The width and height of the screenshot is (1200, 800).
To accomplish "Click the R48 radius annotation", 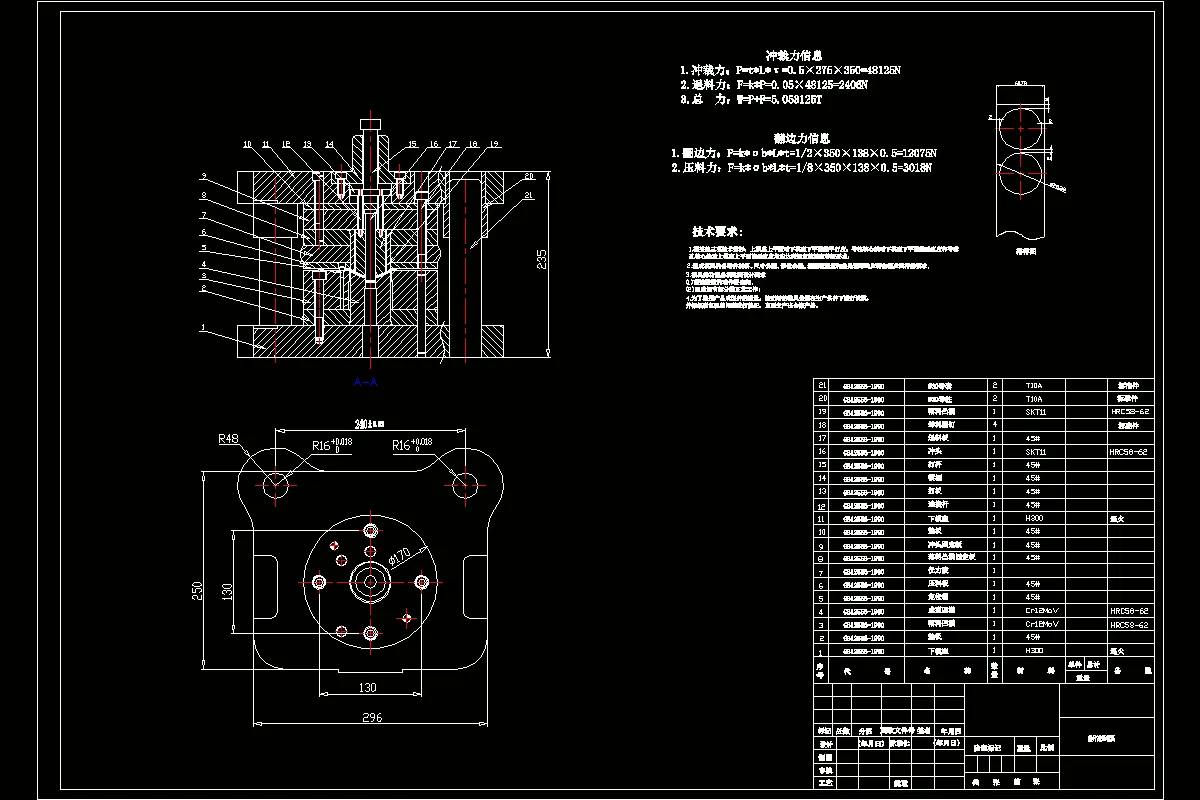I will pos(230,438).
